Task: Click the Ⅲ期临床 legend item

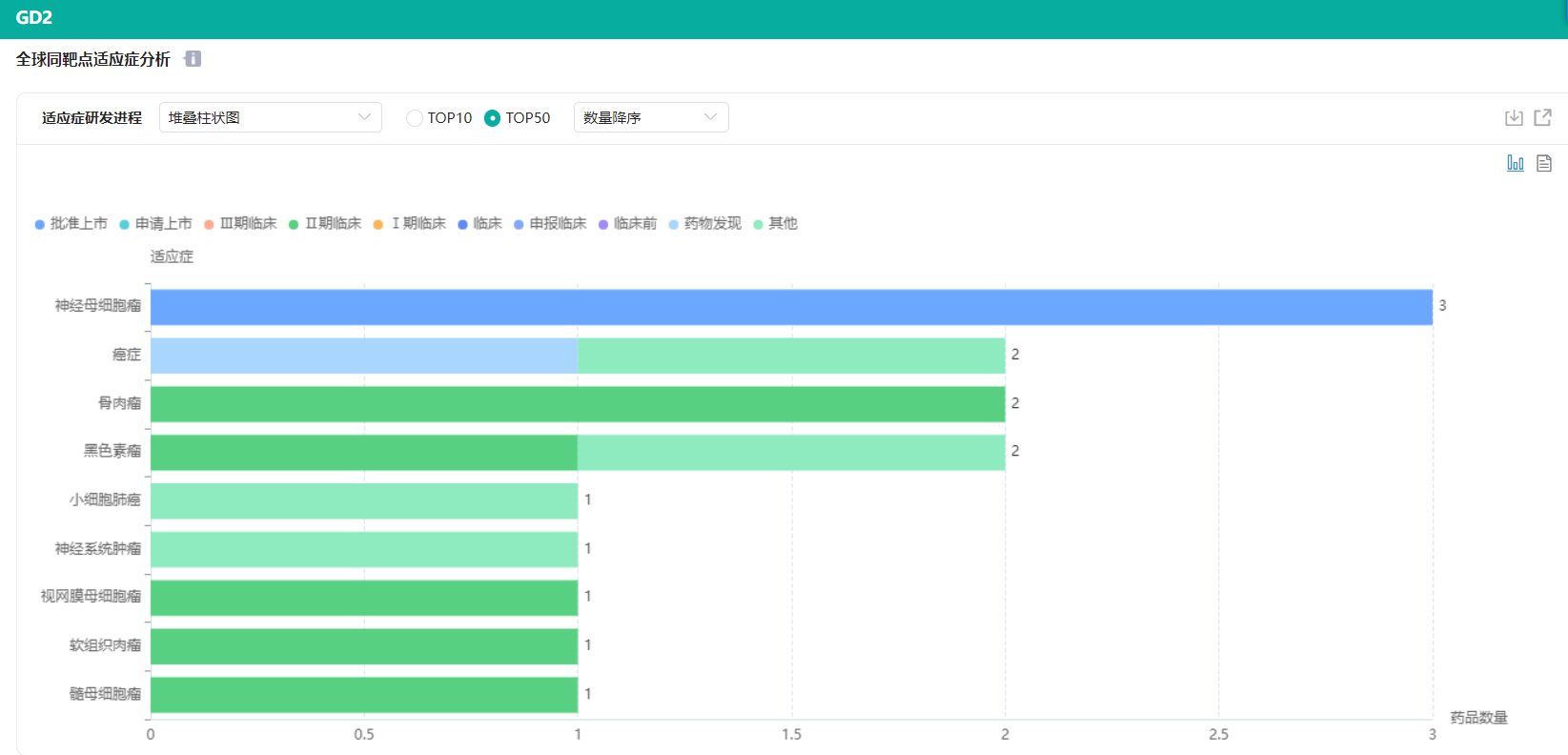Action: (240, 224)
